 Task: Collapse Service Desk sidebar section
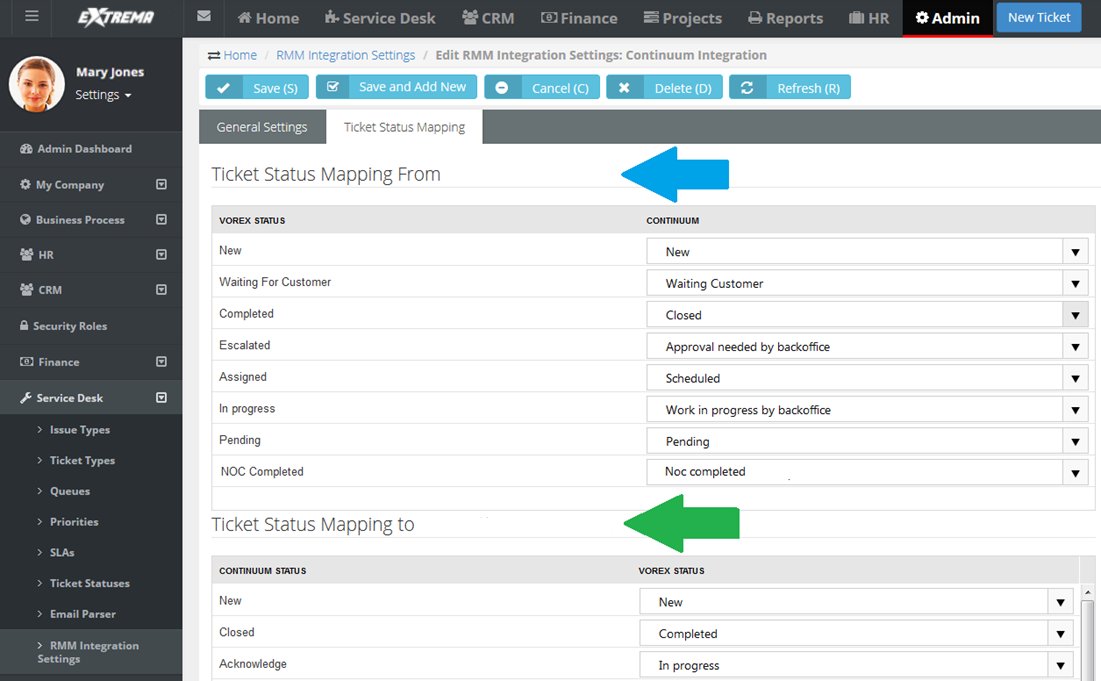[x=161, y=397]
